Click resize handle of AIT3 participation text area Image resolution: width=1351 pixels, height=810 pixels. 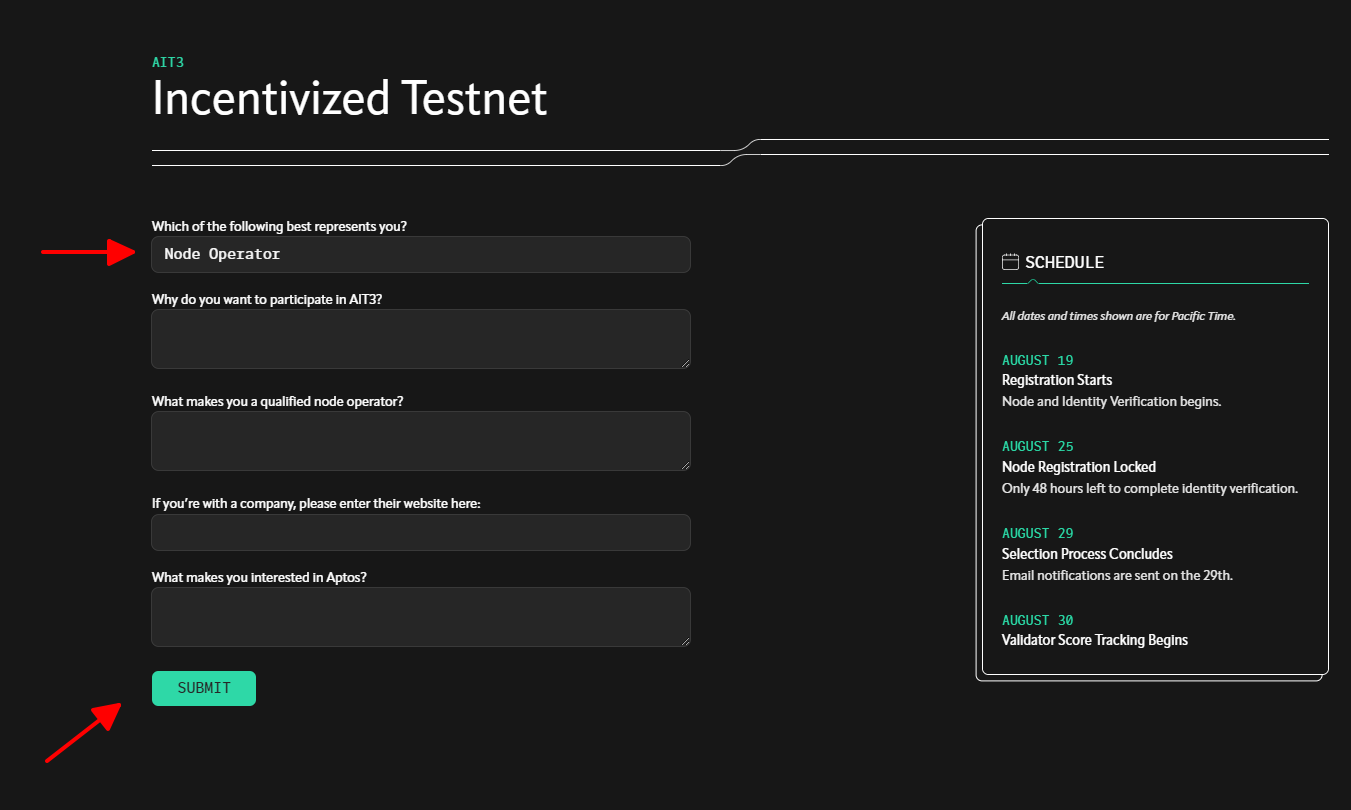[x=684, y=362]
